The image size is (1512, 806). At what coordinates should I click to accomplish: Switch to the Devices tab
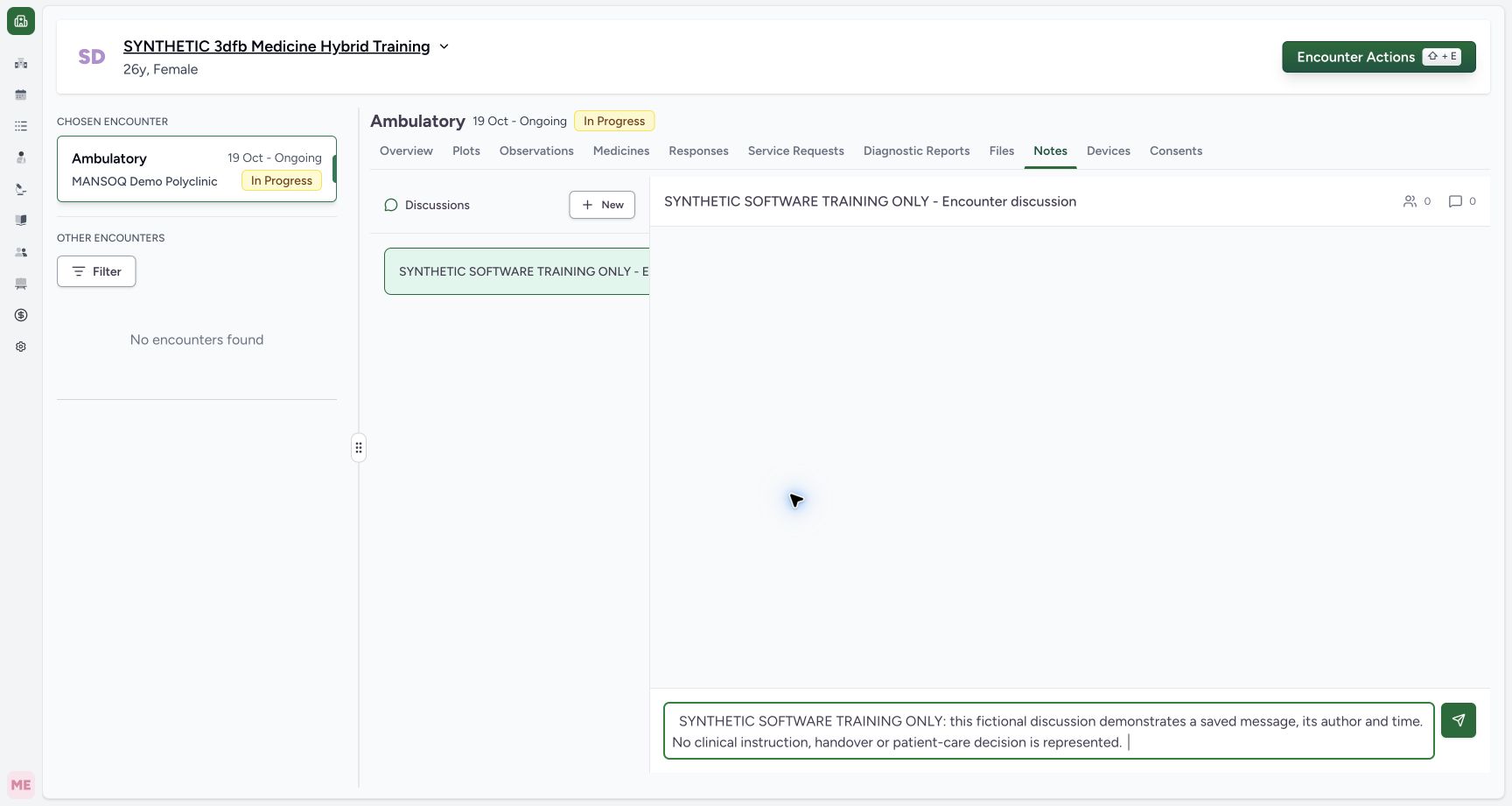click(x=1109, y=151)
